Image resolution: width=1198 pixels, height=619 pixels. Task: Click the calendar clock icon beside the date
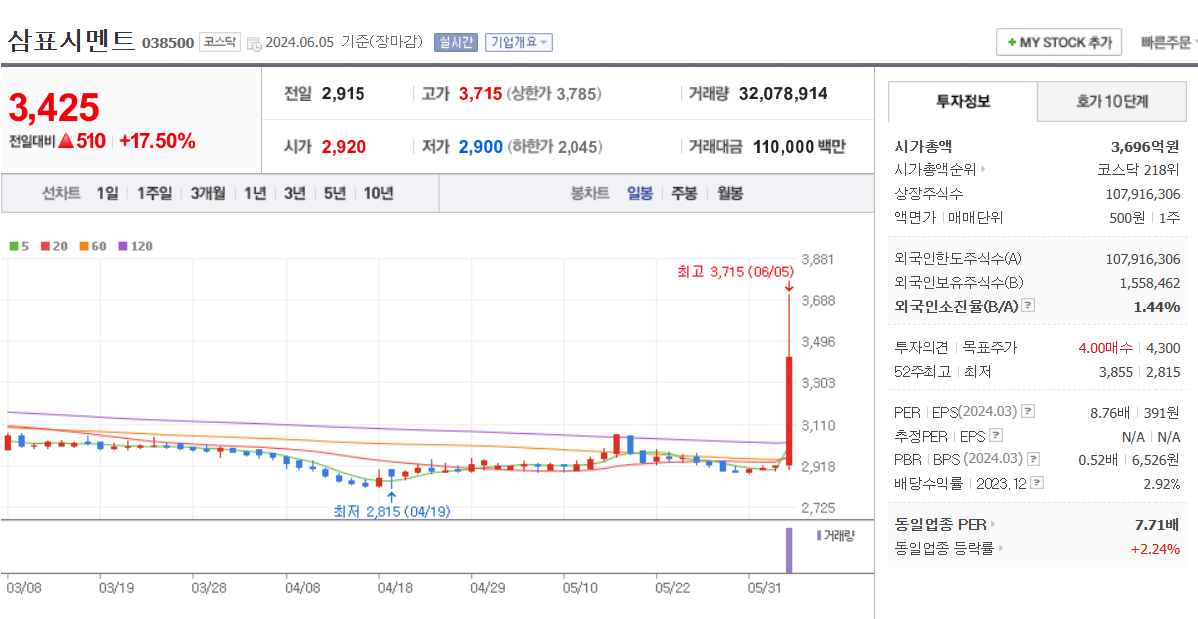(254, 44)
